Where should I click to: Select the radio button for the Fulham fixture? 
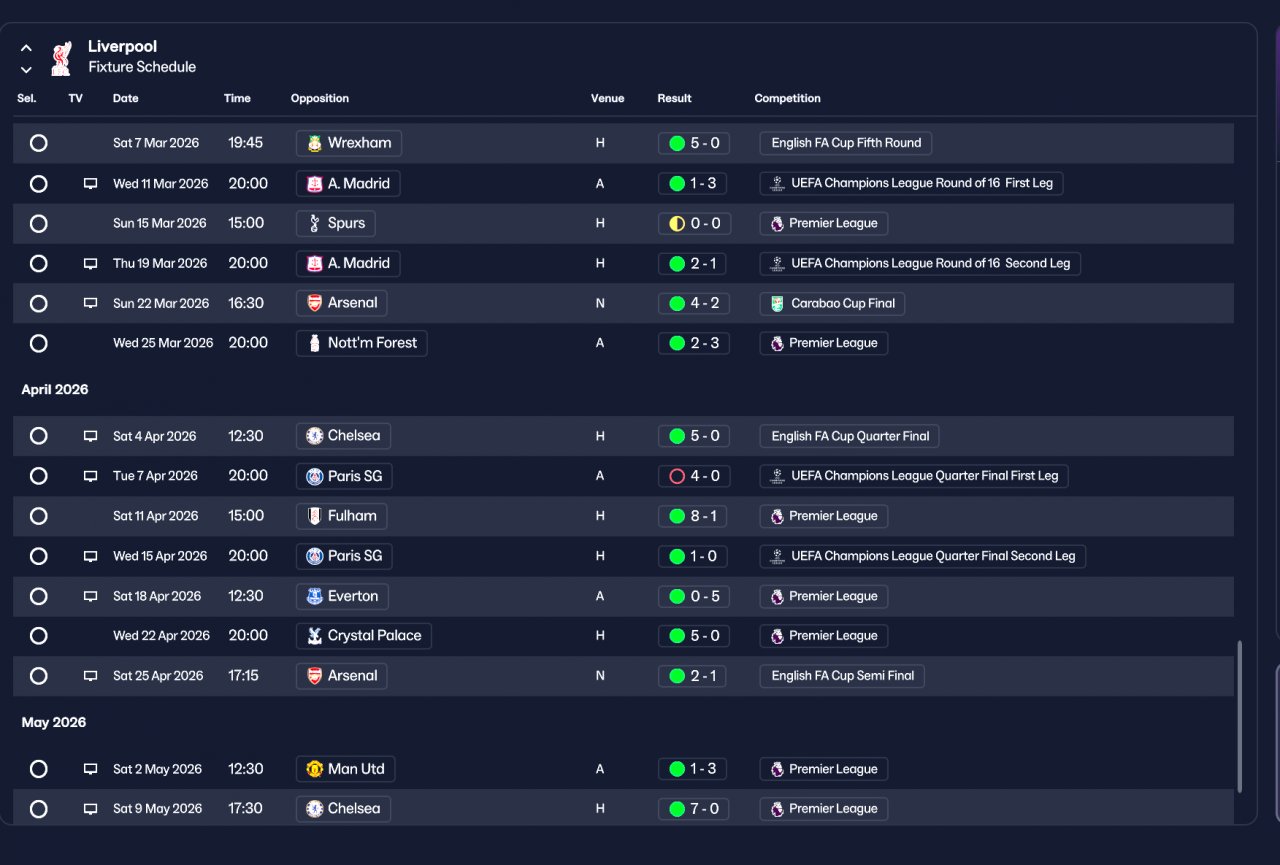[x=38, y=516]
